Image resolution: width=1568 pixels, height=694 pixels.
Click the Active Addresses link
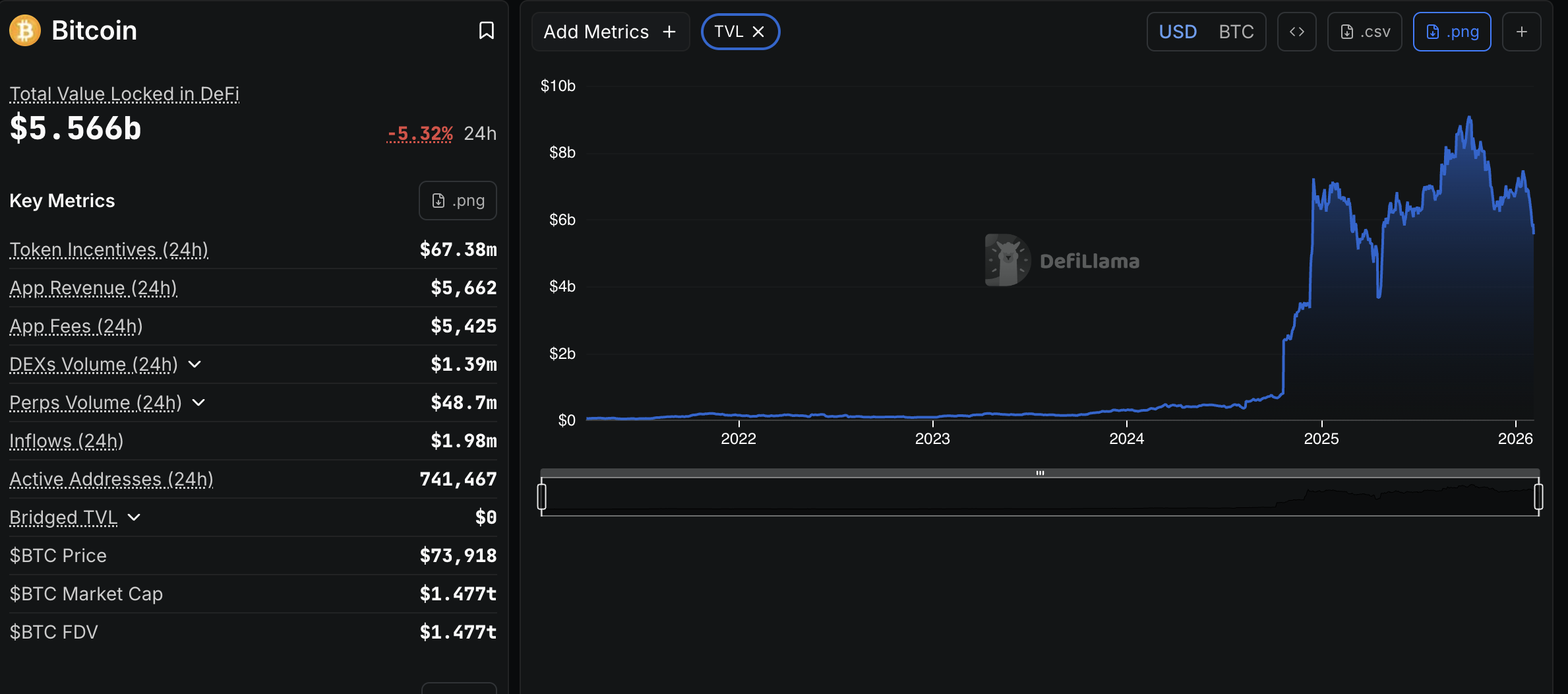point(111,480)
